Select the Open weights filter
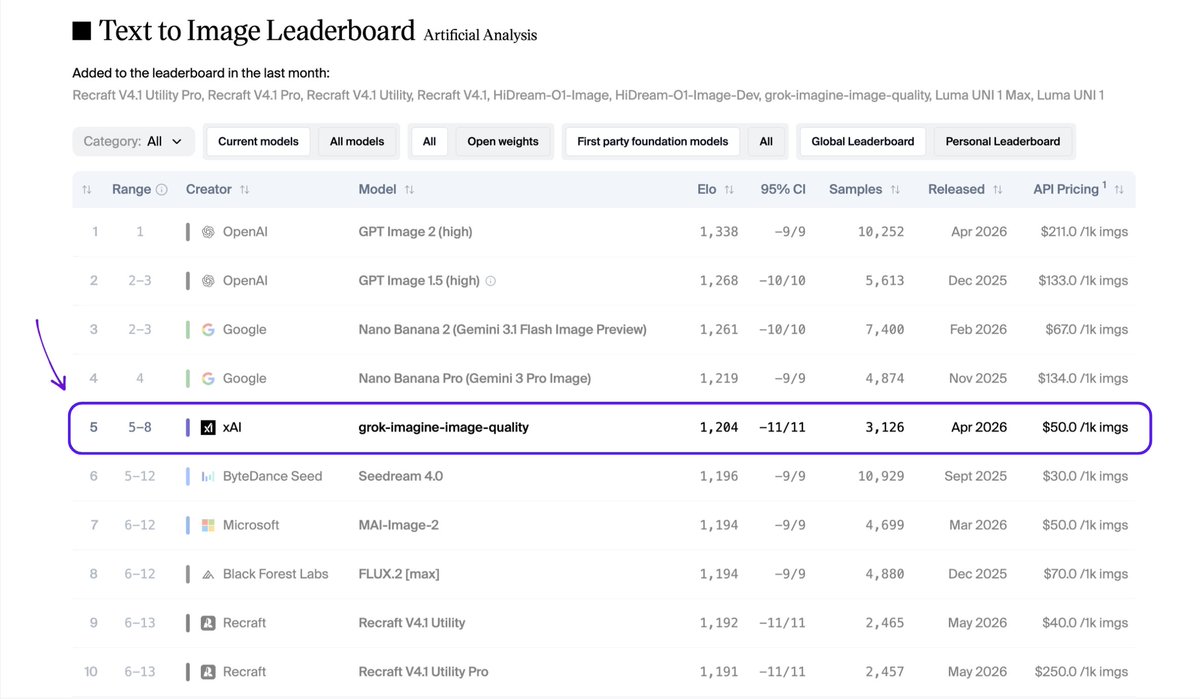The height and width of the screenshot is (699, 1200). [x=503, y=141]
